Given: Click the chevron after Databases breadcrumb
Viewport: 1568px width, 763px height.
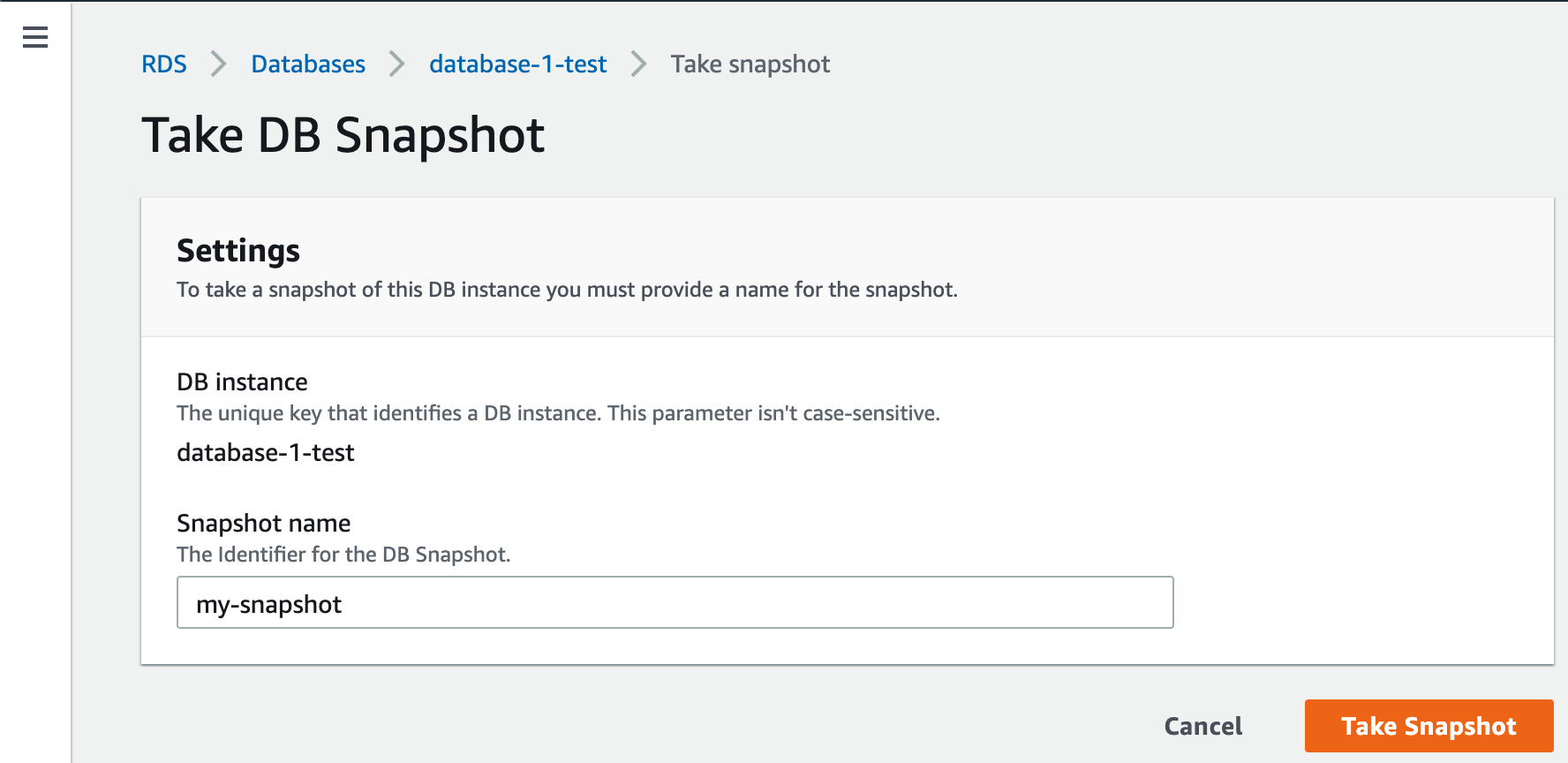Looking at the screenshot, I should point(397,64).
